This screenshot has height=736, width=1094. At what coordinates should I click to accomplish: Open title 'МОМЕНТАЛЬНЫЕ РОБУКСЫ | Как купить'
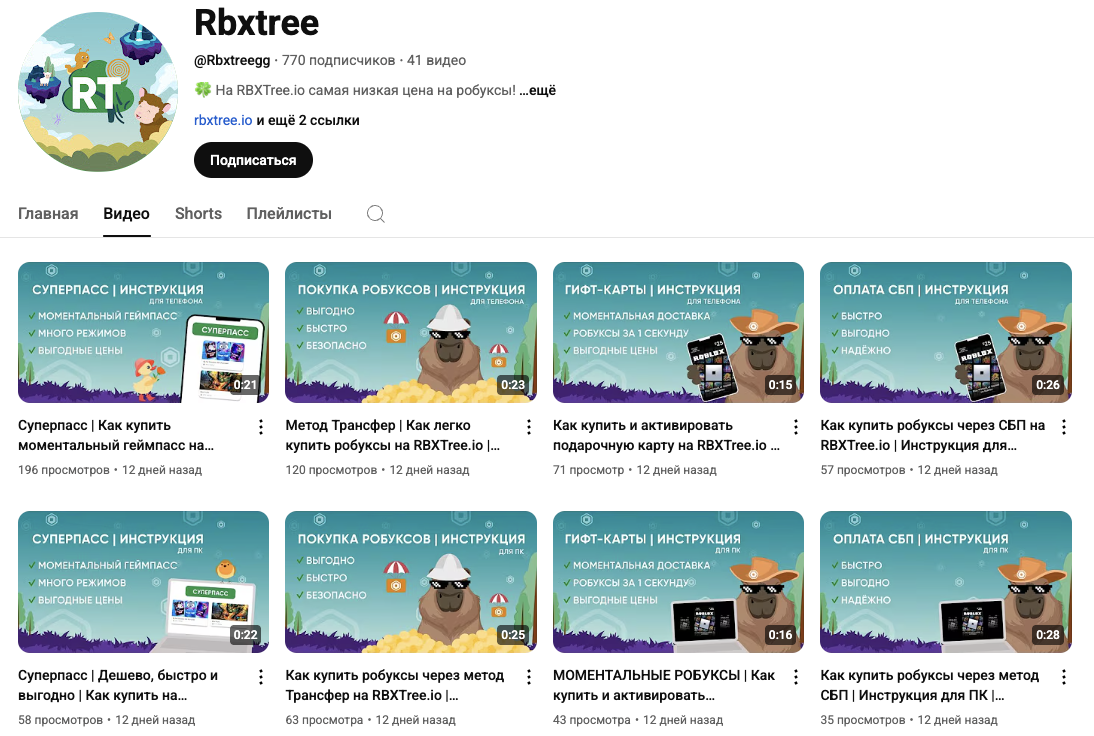point(664,685)
